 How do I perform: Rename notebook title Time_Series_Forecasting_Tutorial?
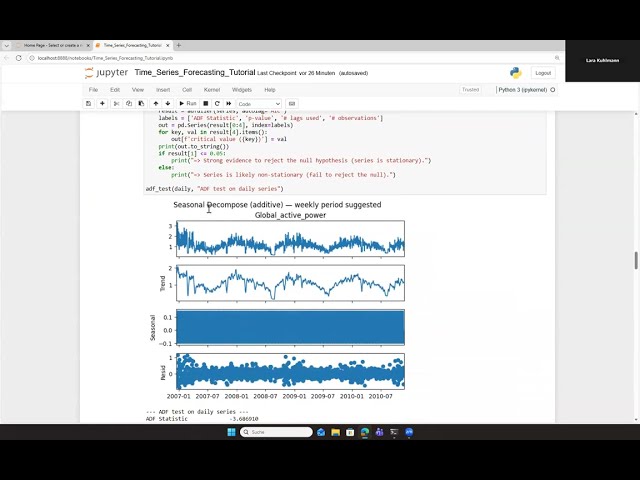195,73
